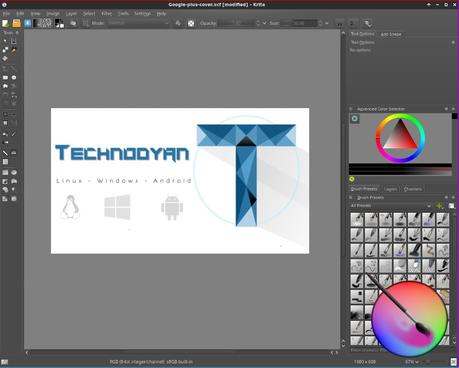Screen dimensions: 459x368
Task: Click the green add tag icon
Action: click(x=440, y=206)
